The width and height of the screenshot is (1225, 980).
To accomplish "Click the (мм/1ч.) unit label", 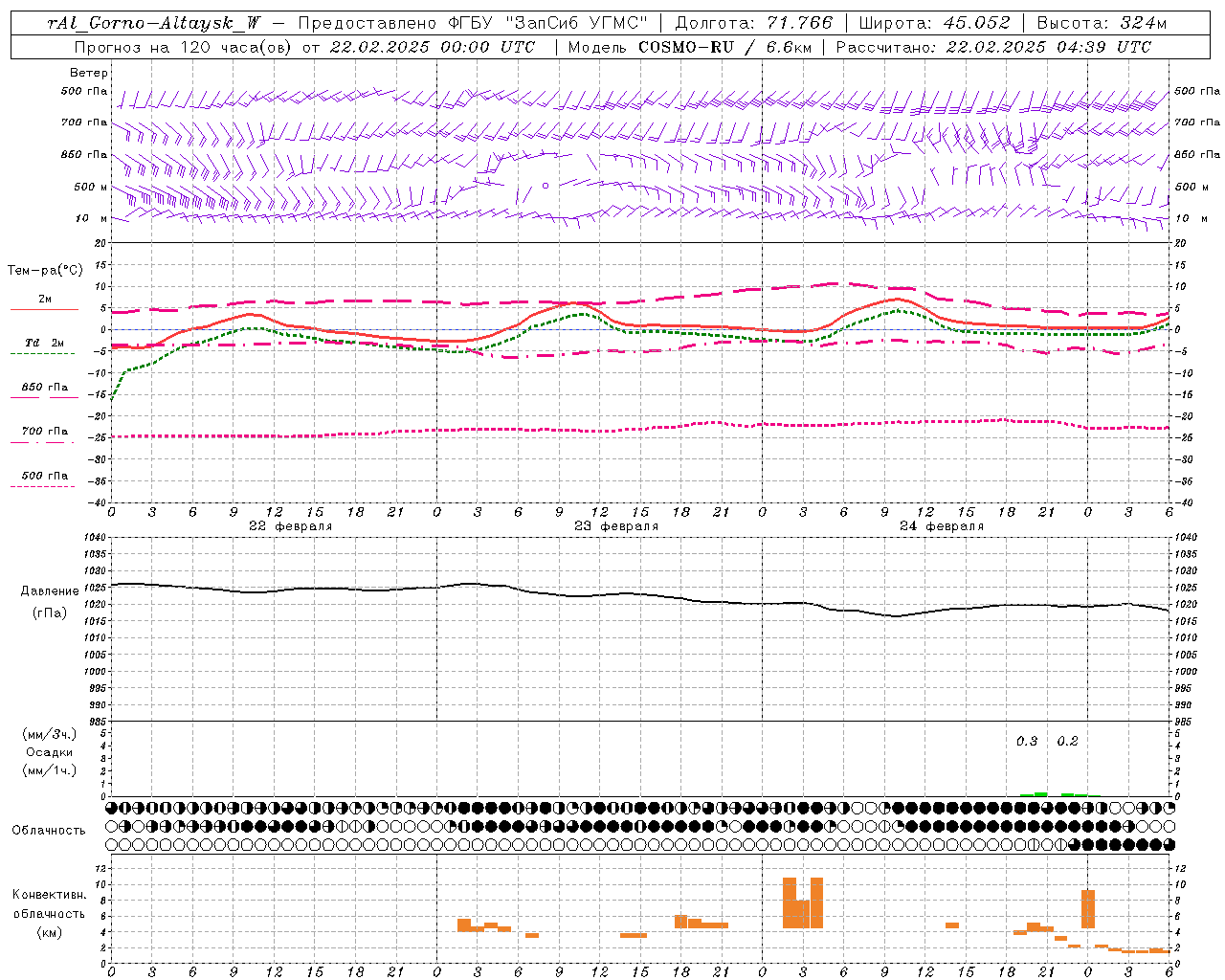I will click(50, 770).
